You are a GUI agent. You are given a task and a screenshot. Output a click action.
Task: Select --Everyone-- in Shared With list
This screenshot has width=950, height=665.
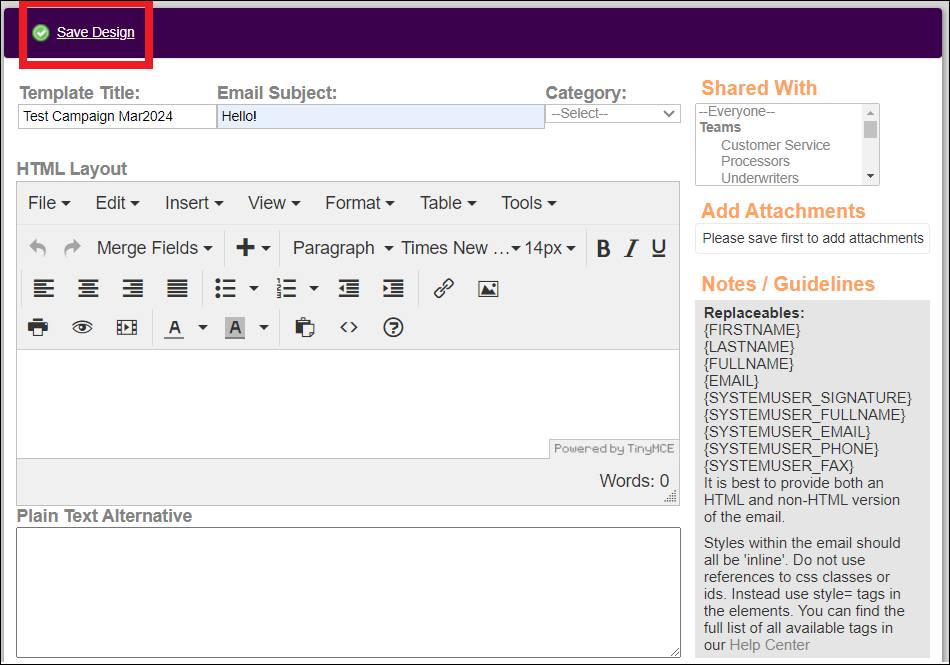pos(737,111)
